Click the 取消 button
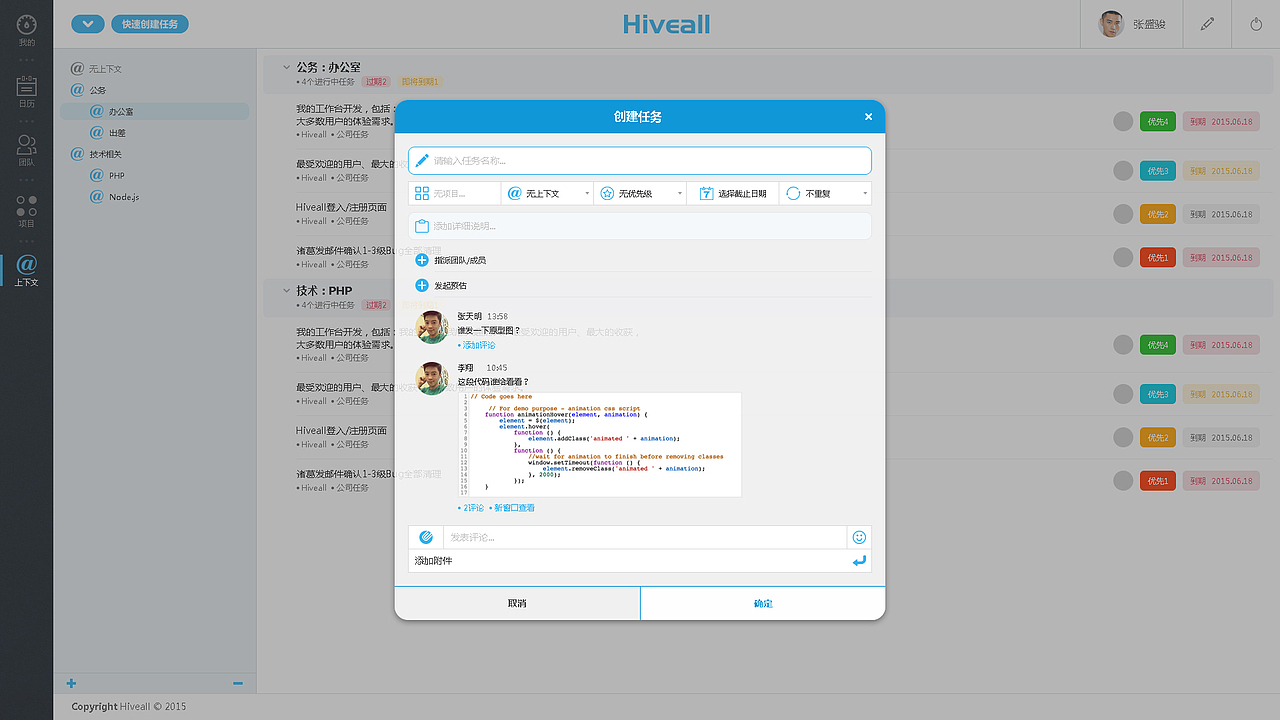The width and height of the screenshot is (1280, 720). click(x=517, y=603)
